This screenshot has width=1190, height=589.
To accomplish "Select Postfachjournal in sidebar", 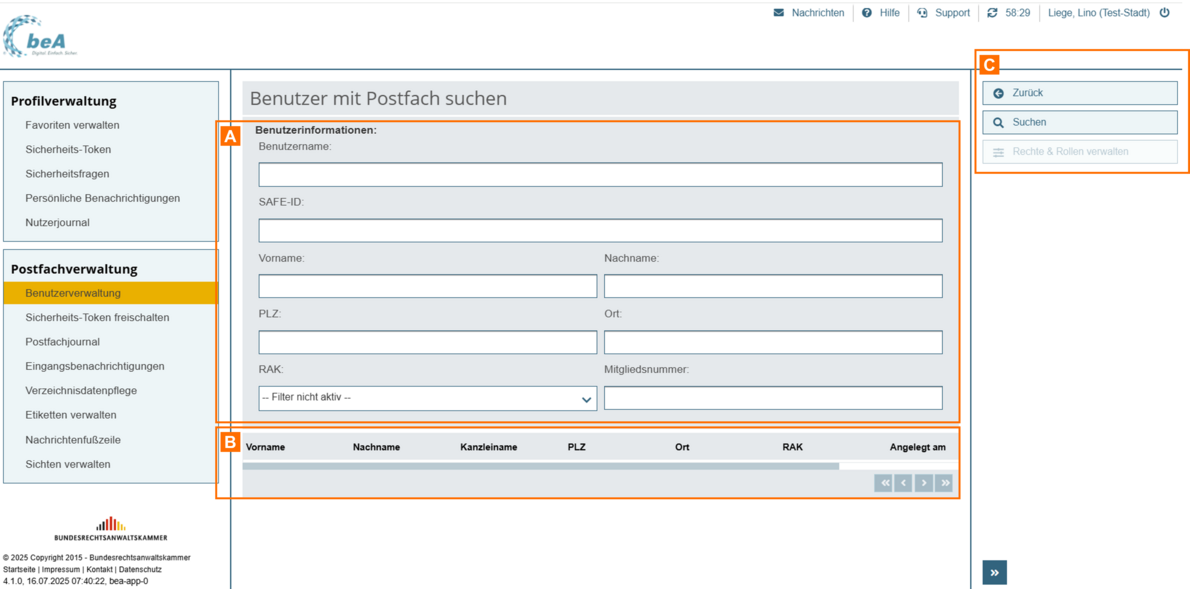I will coord(62,342).
